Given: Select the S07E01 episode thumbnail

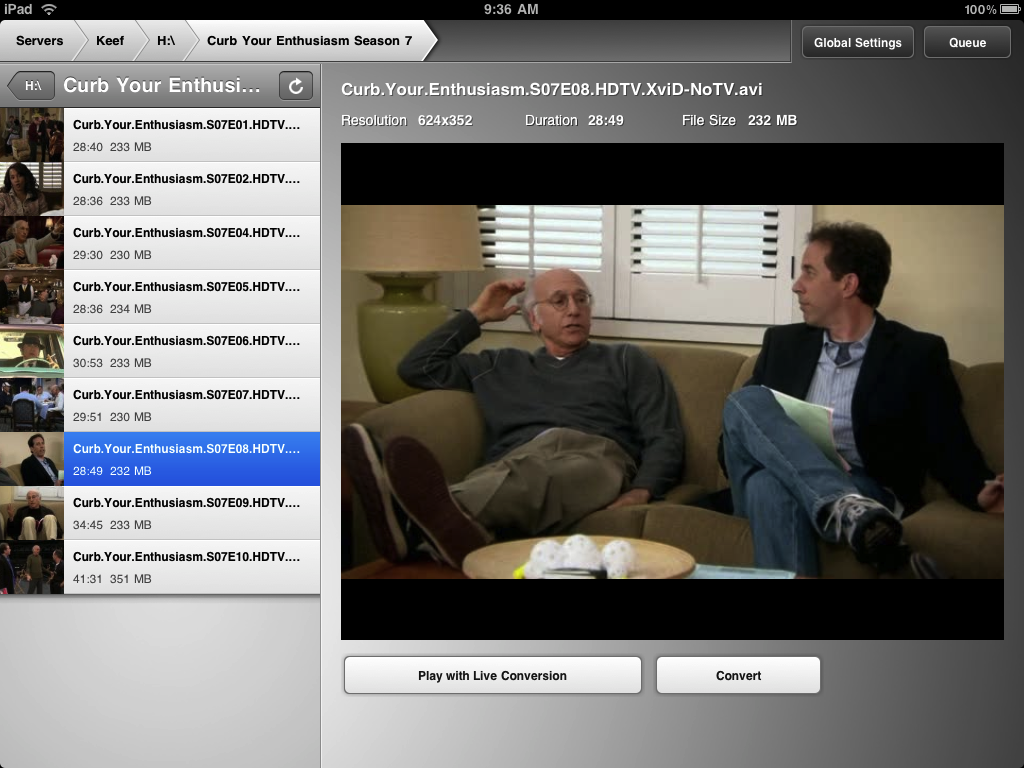Looking at the screenshot, I should click(x=32, y=135).
